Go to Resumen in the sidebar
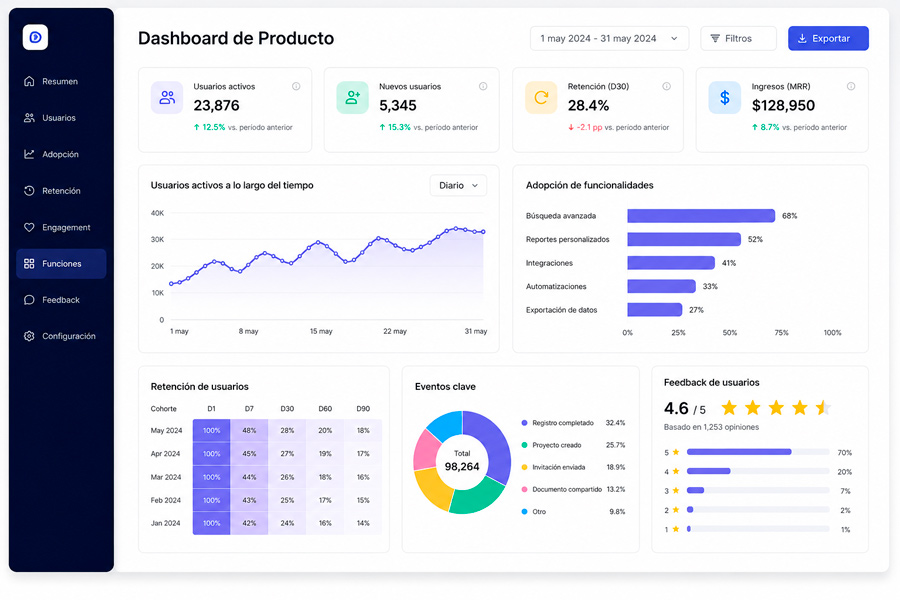 coord(61,81)
